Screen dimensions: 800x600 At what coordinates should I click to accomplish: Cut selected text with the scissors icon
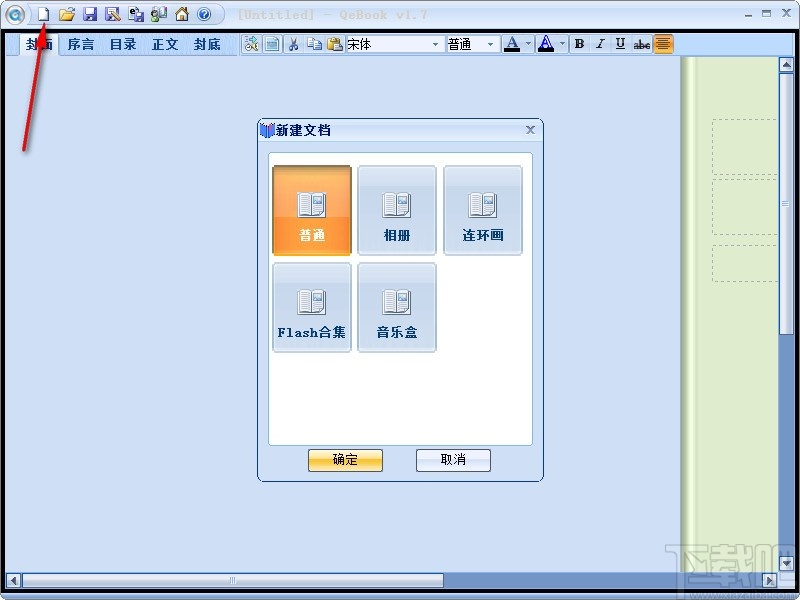[293, 44]
